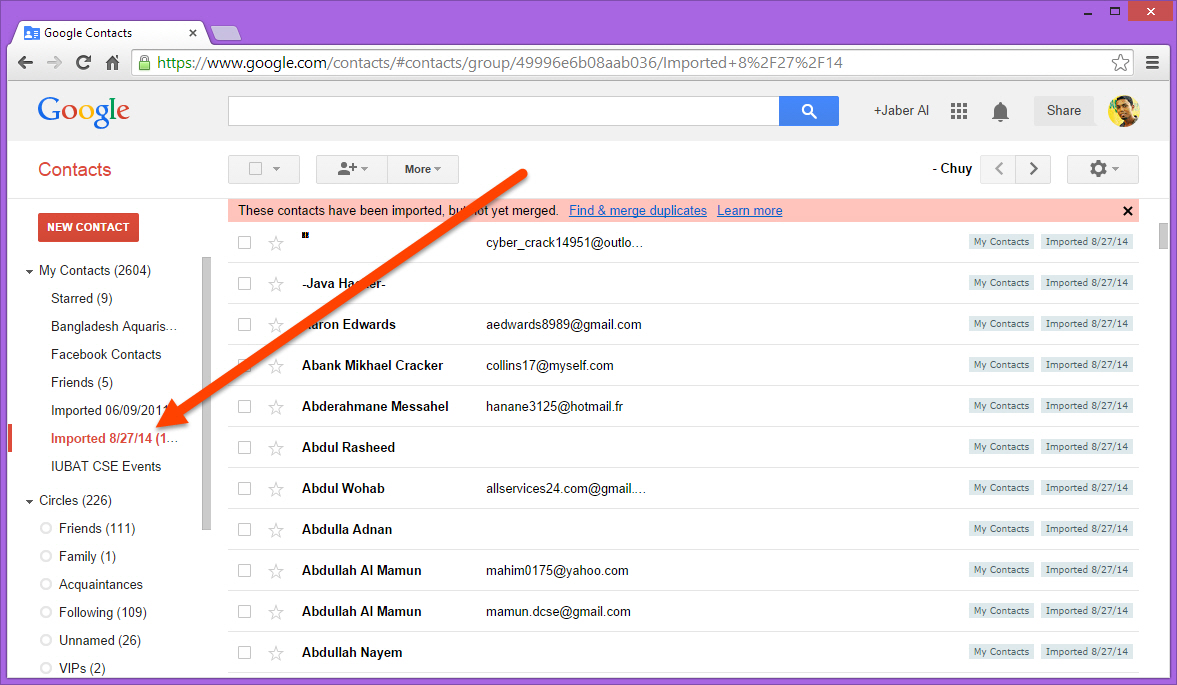This screenshot has height=685, width=1177.
Task: Click the +Jaber Al menu item
Action: click(900, 110)
